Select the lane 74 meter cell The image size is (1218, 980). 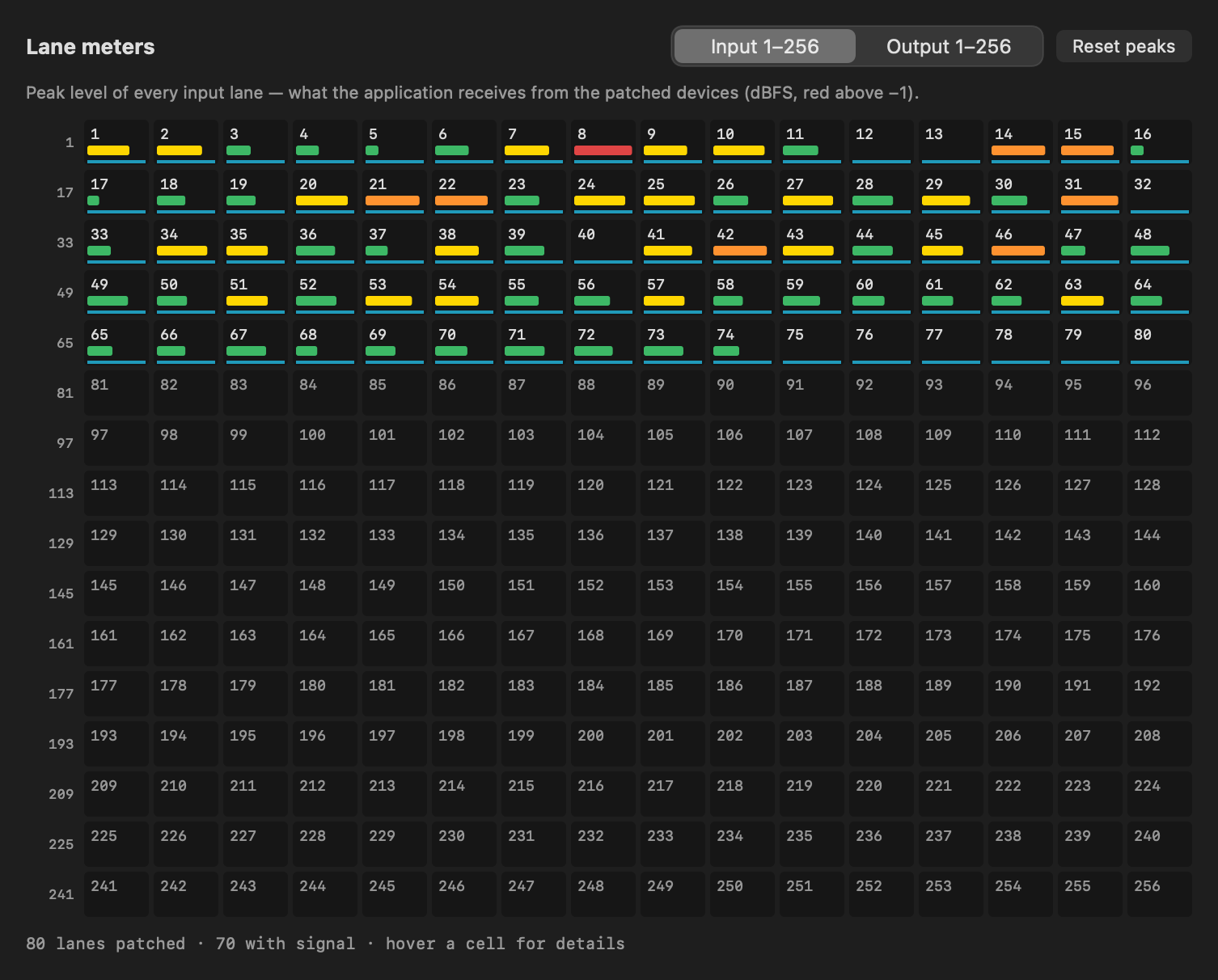click(742, 344)
